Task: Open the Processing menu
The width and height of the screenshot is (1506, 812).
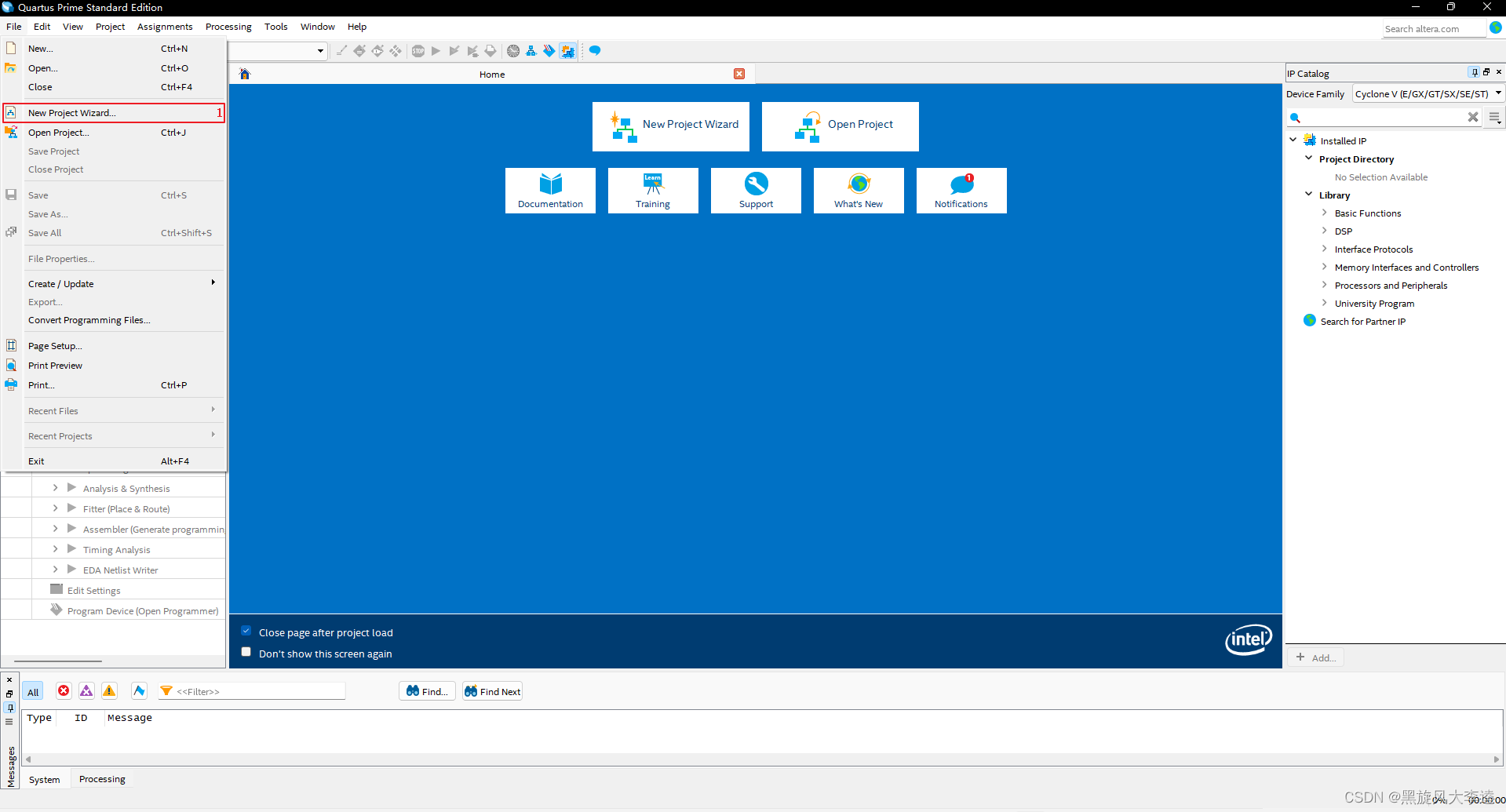Action: (x=228, y=27)
